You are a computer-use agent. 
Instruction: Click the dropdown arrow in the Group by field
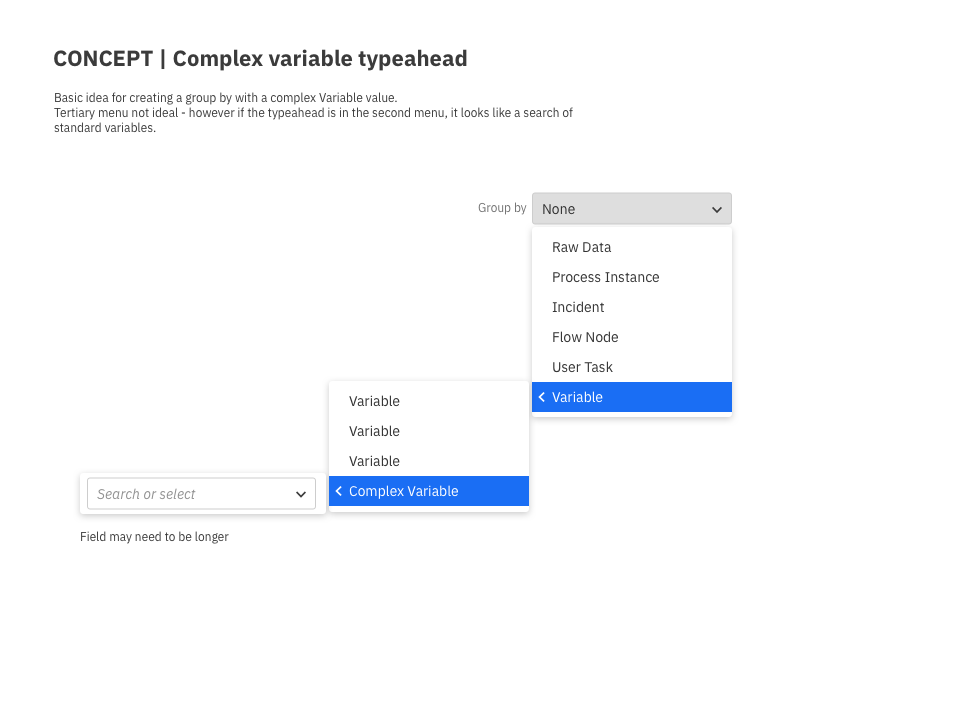coord(716,209)
